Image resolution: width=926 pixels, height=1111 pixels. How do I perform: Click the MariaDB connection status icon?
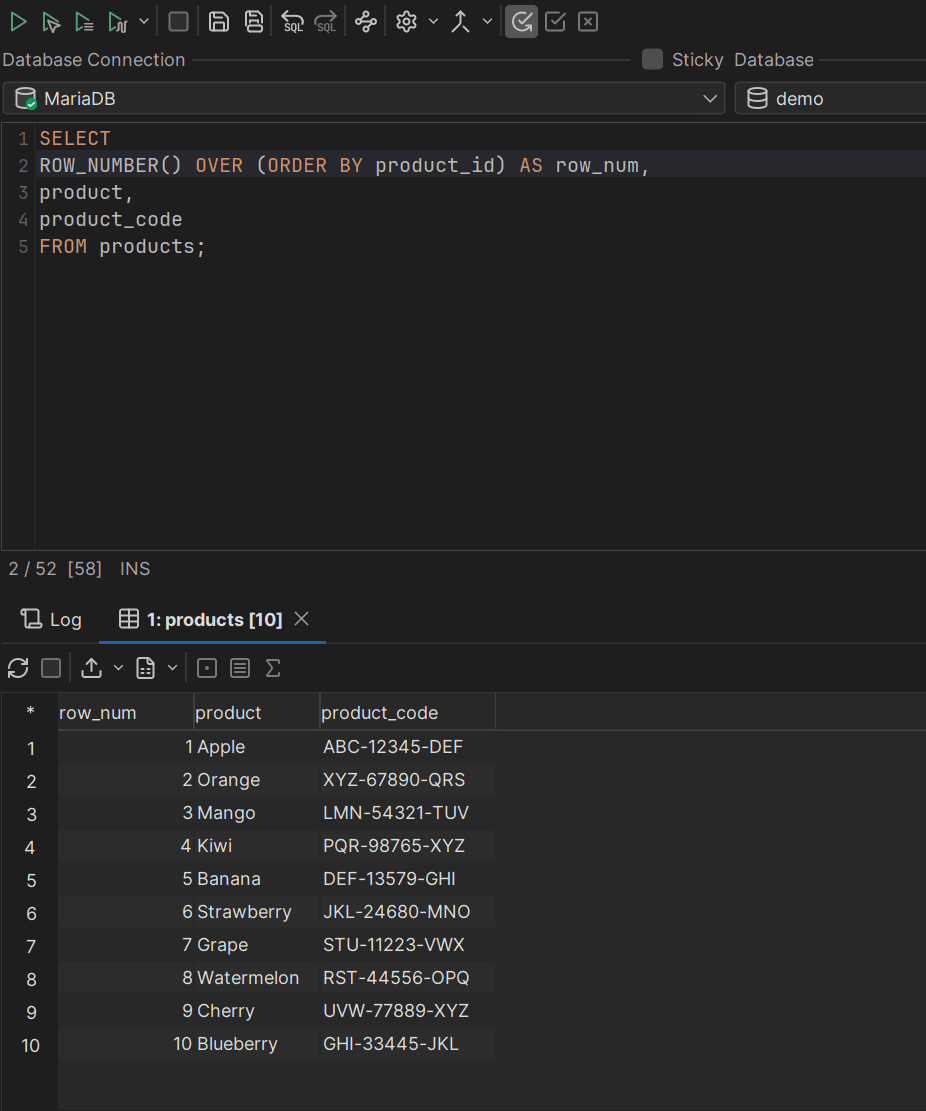point(26,98)
